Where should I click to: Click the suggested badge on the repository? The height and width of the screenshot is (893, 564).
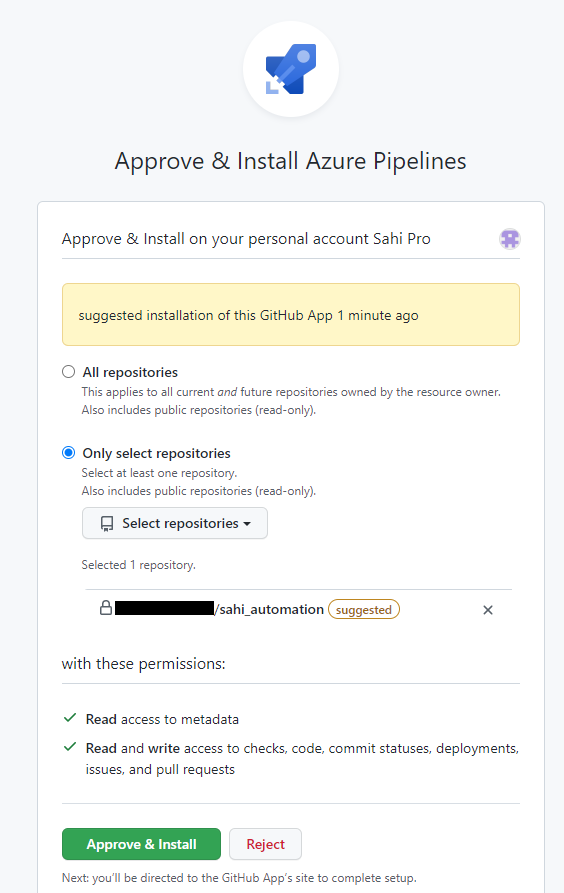click(364, 609)
